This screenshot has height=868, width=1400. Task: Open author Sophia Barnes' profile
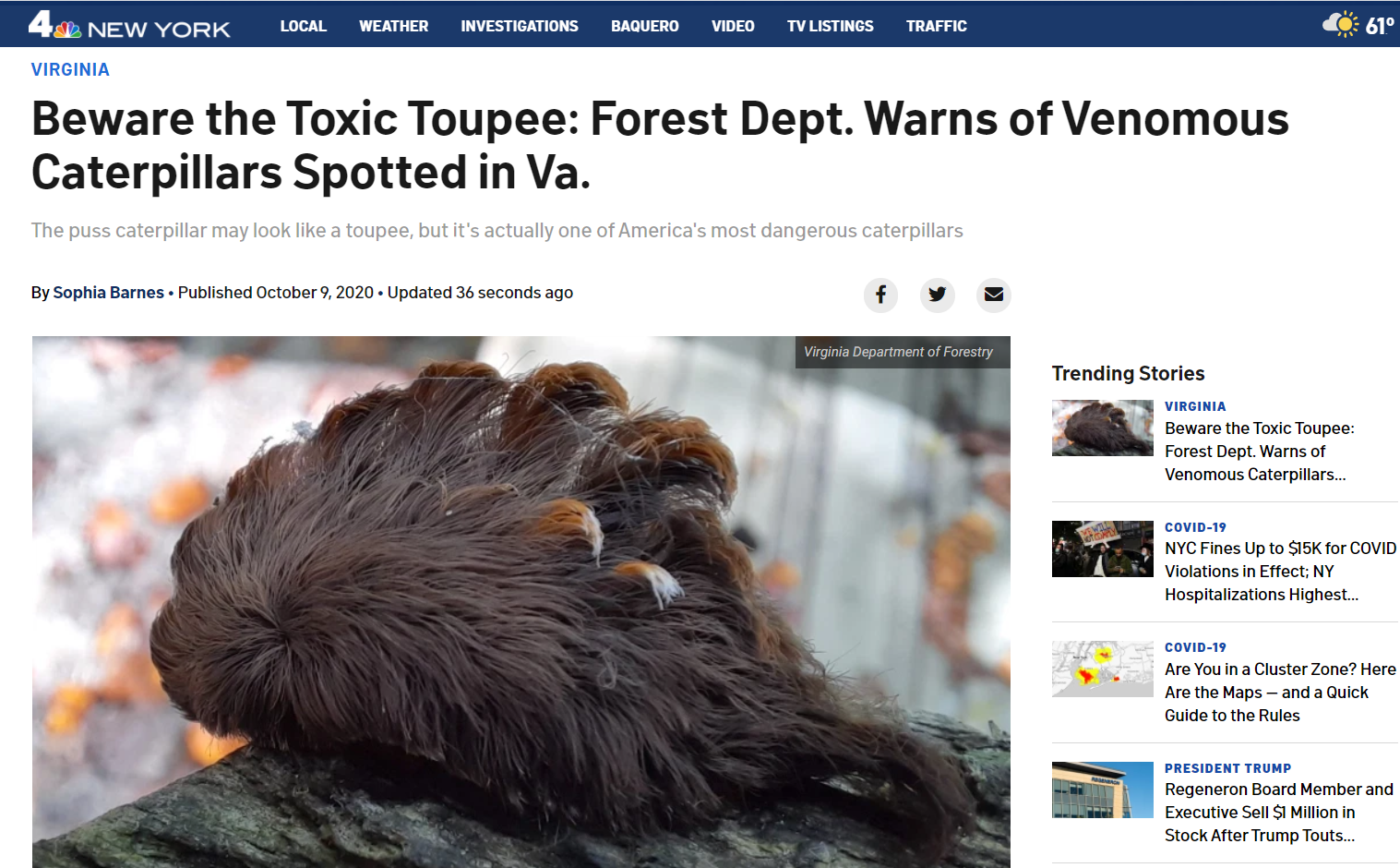click(108, 293)
